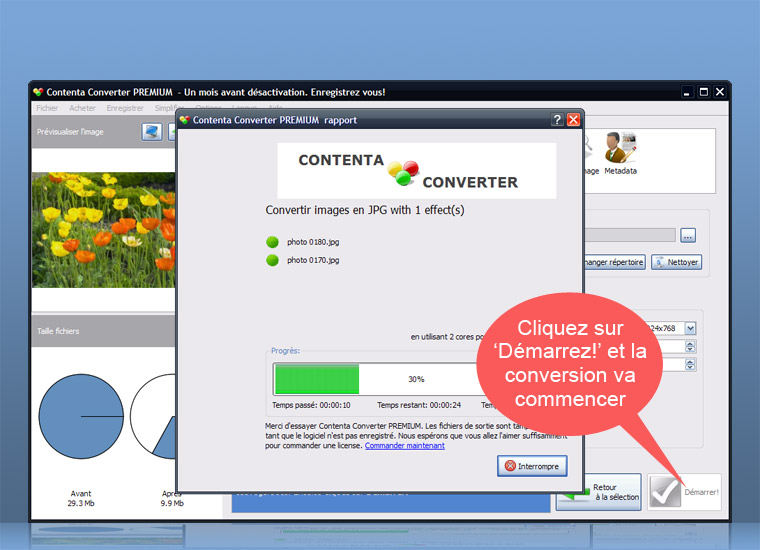Select the flower preview image

tap(103, 230)
